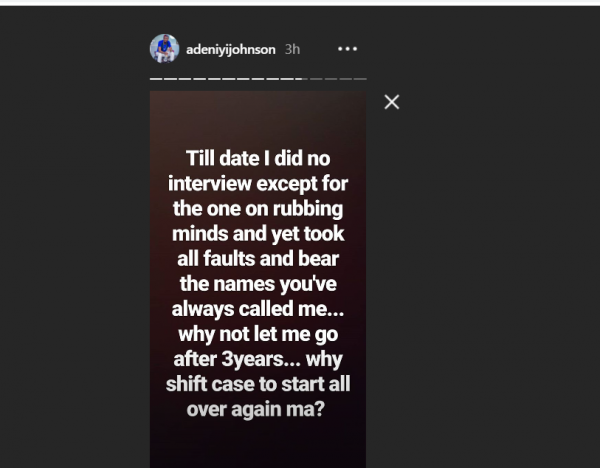This screenshot has height=468, width=600.
Task: Click the "always called me..." story line
Action: (258, 309)
